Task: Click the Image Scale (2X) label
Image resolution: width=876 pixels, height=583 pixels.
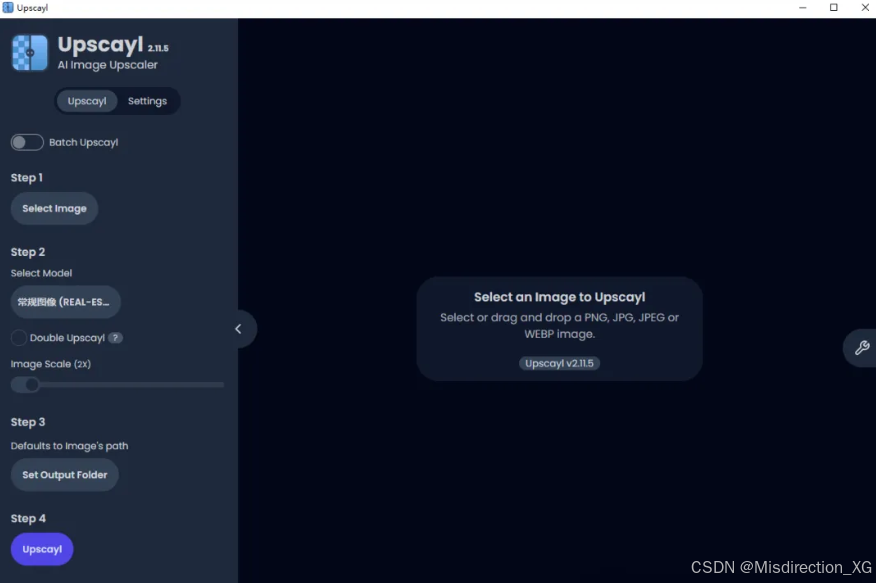Action: (51, 364)
